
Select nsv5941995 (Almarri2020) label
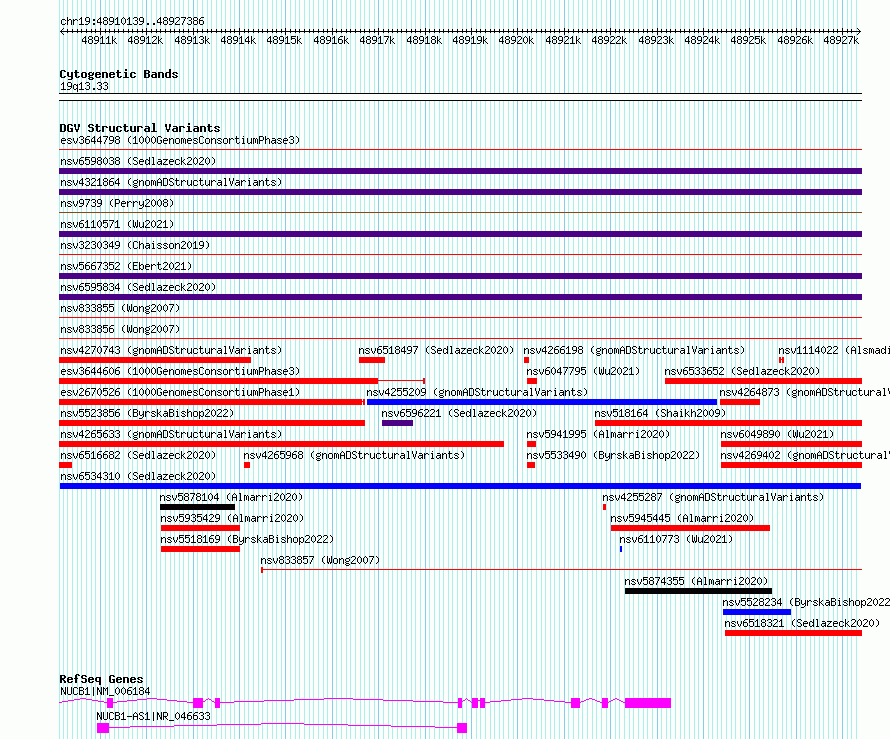598,434
